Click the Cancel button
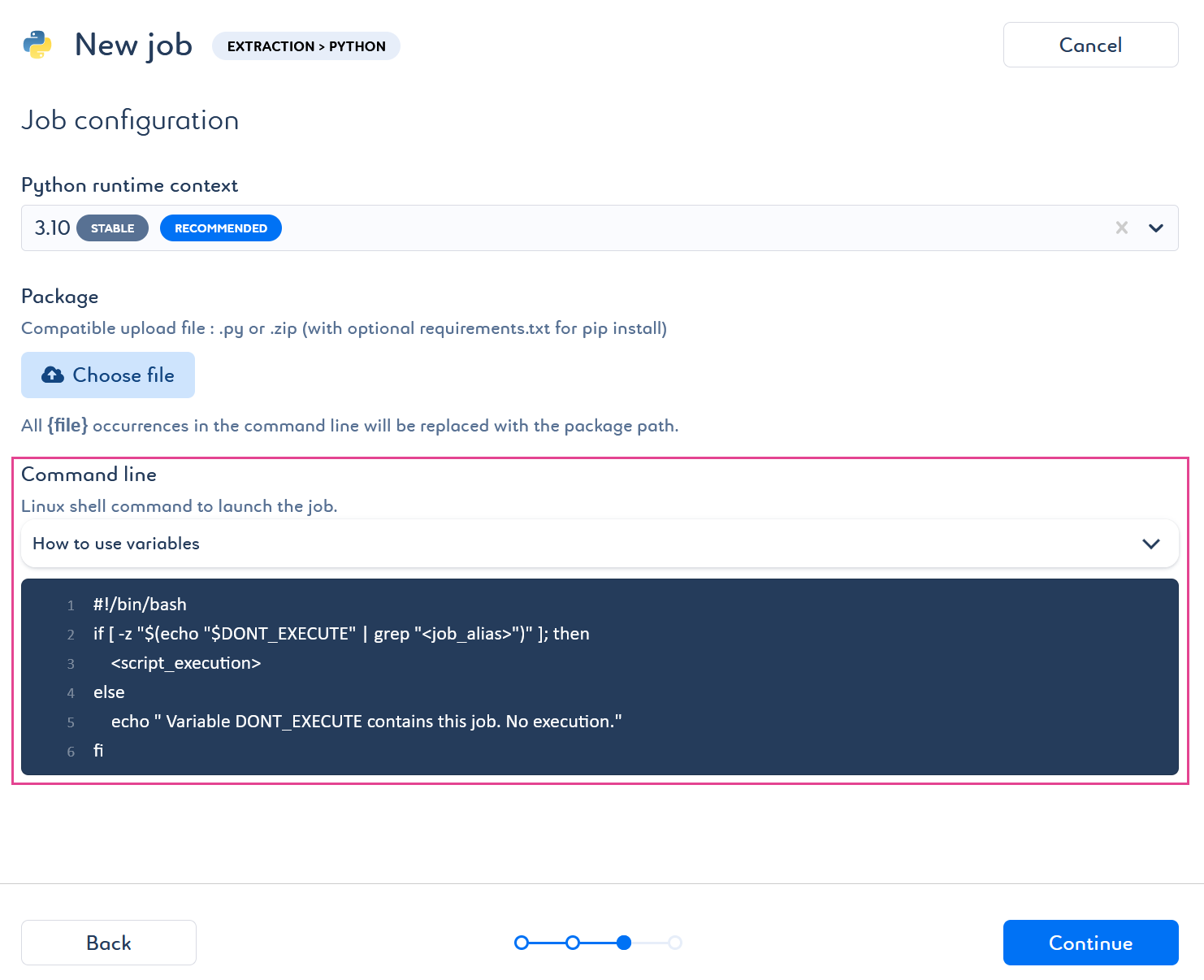 click(1090, 45)
